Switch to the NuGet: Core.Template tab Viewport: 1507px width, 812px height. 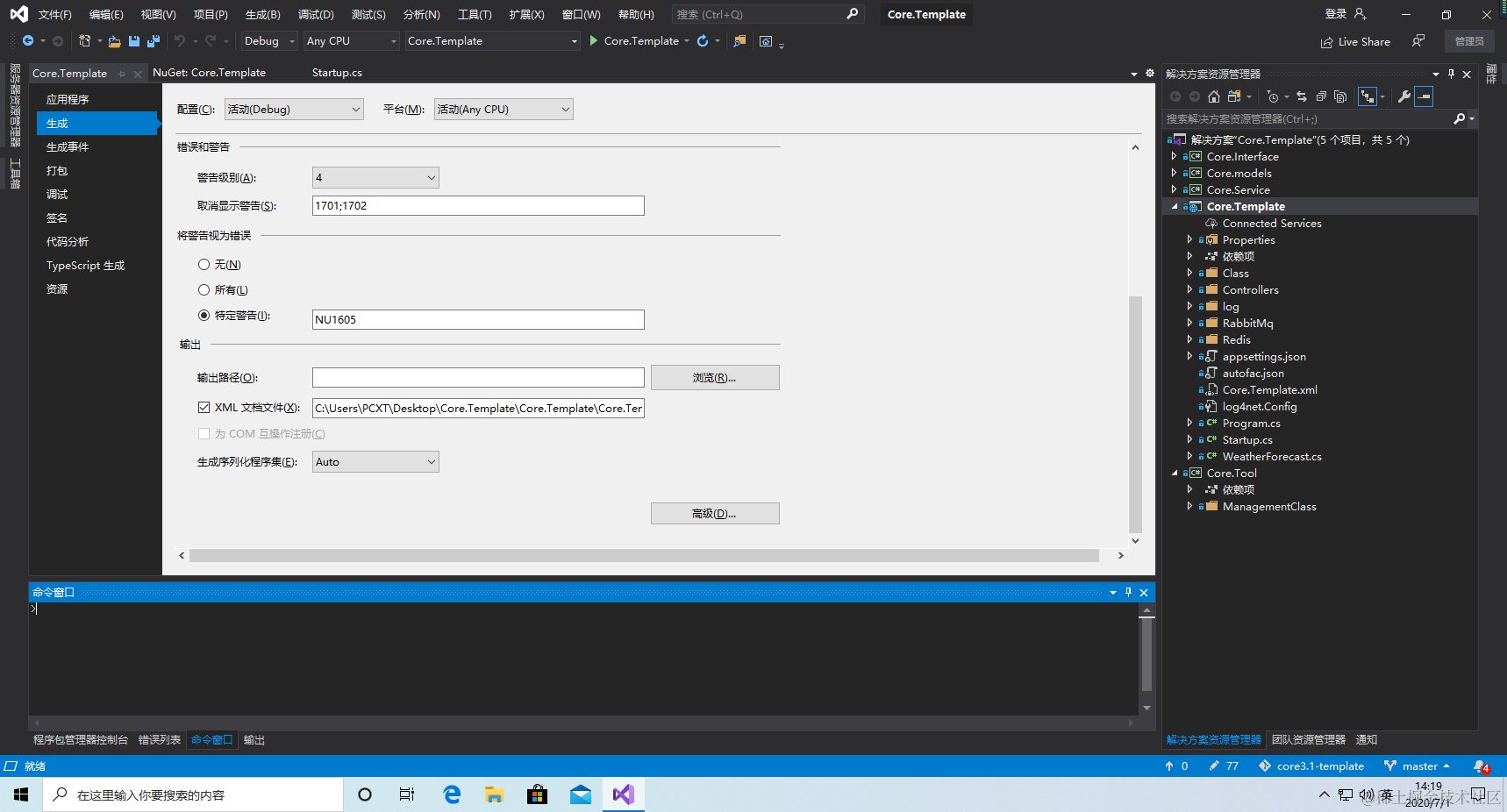tap(209, 73)
